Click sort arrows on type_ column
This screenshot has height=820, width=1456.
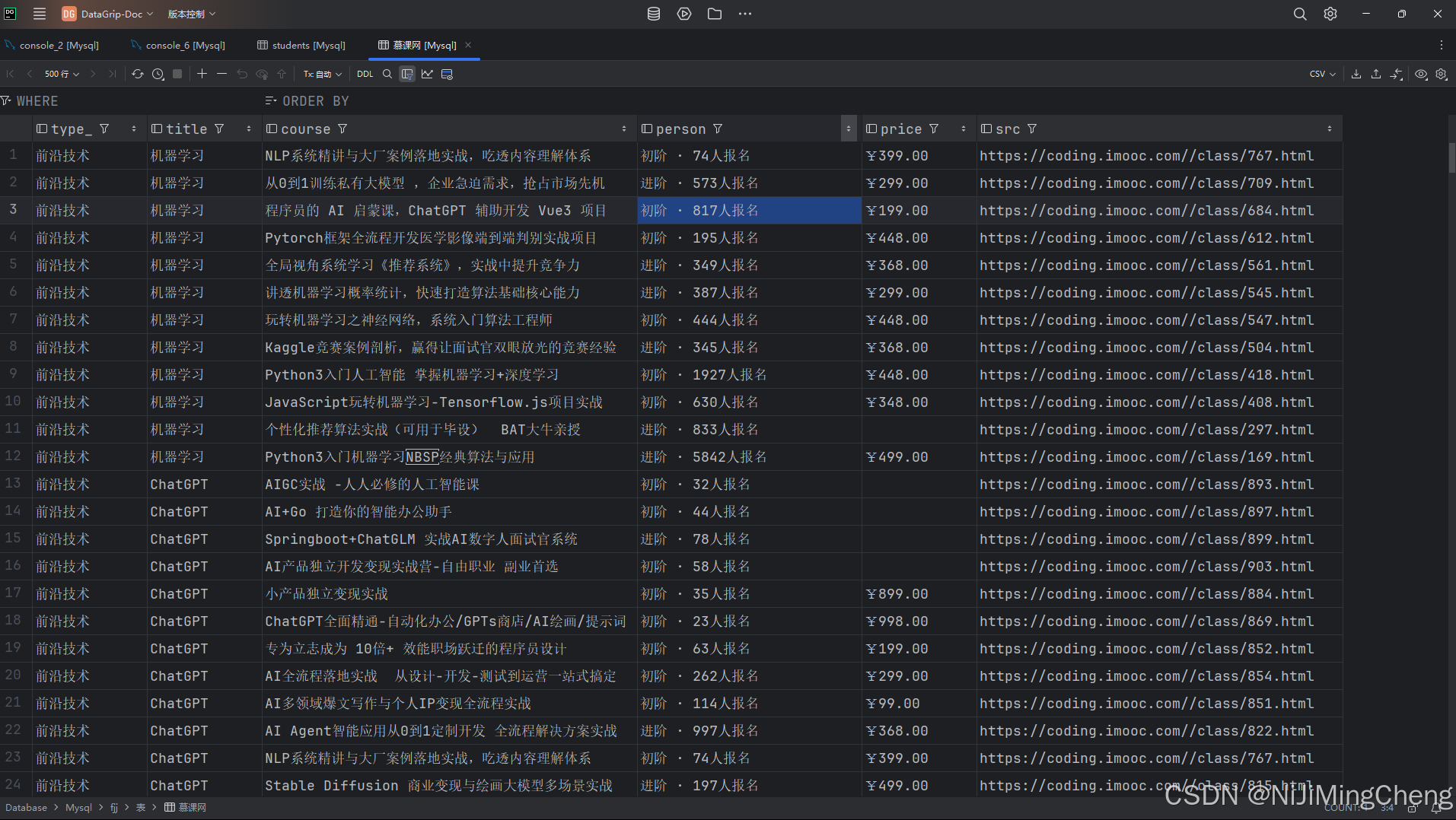click(134, 129)
